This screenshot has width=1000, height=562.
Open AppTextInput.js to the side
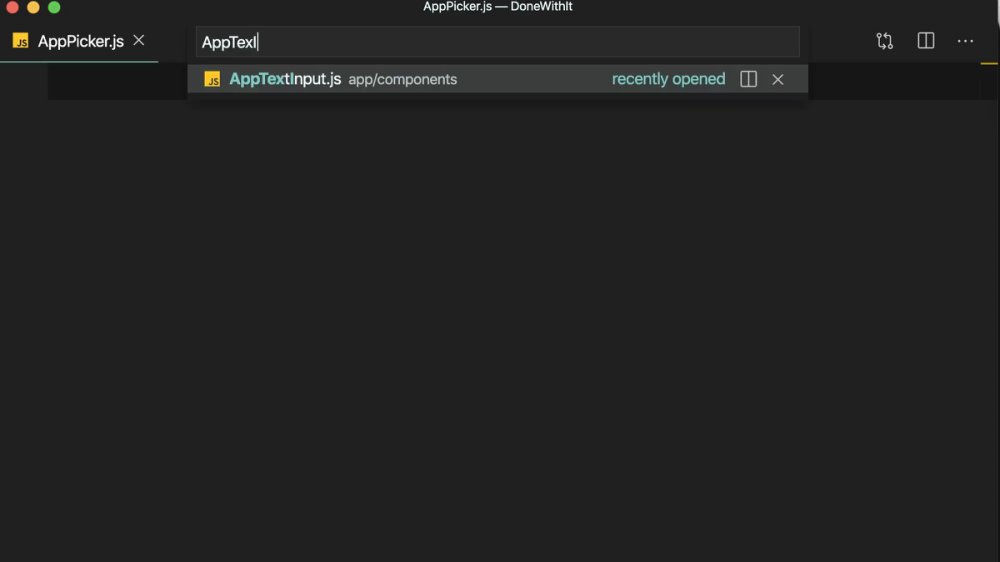point(748,79)
